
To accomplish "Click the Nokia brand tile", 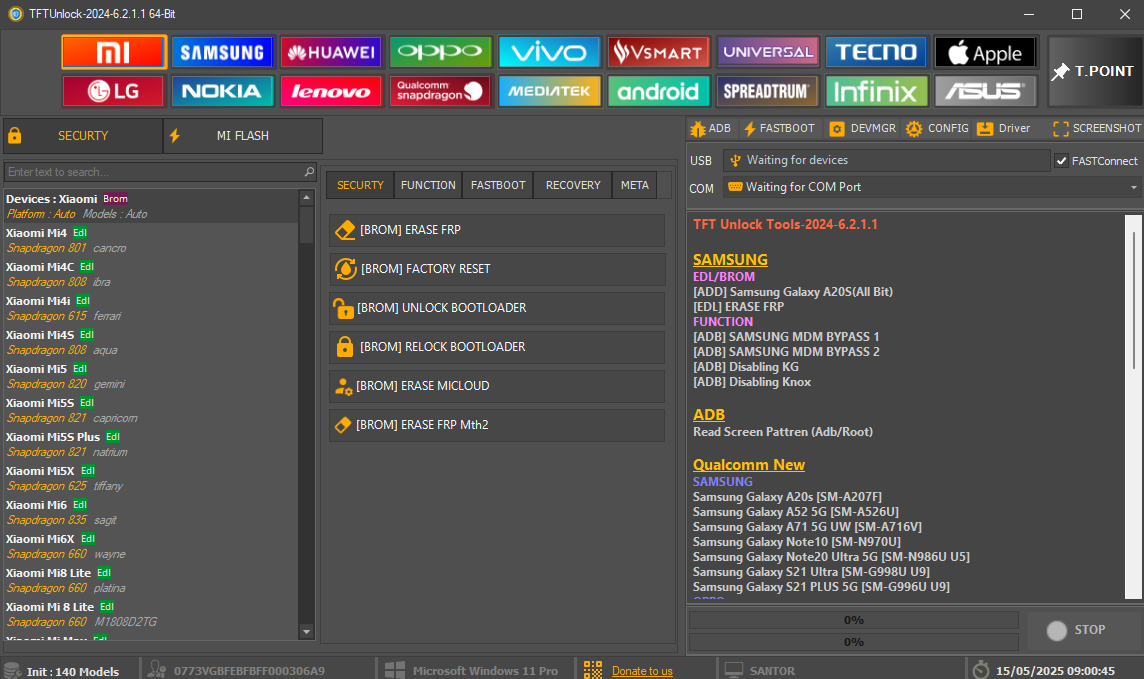I will click(222, 91).
